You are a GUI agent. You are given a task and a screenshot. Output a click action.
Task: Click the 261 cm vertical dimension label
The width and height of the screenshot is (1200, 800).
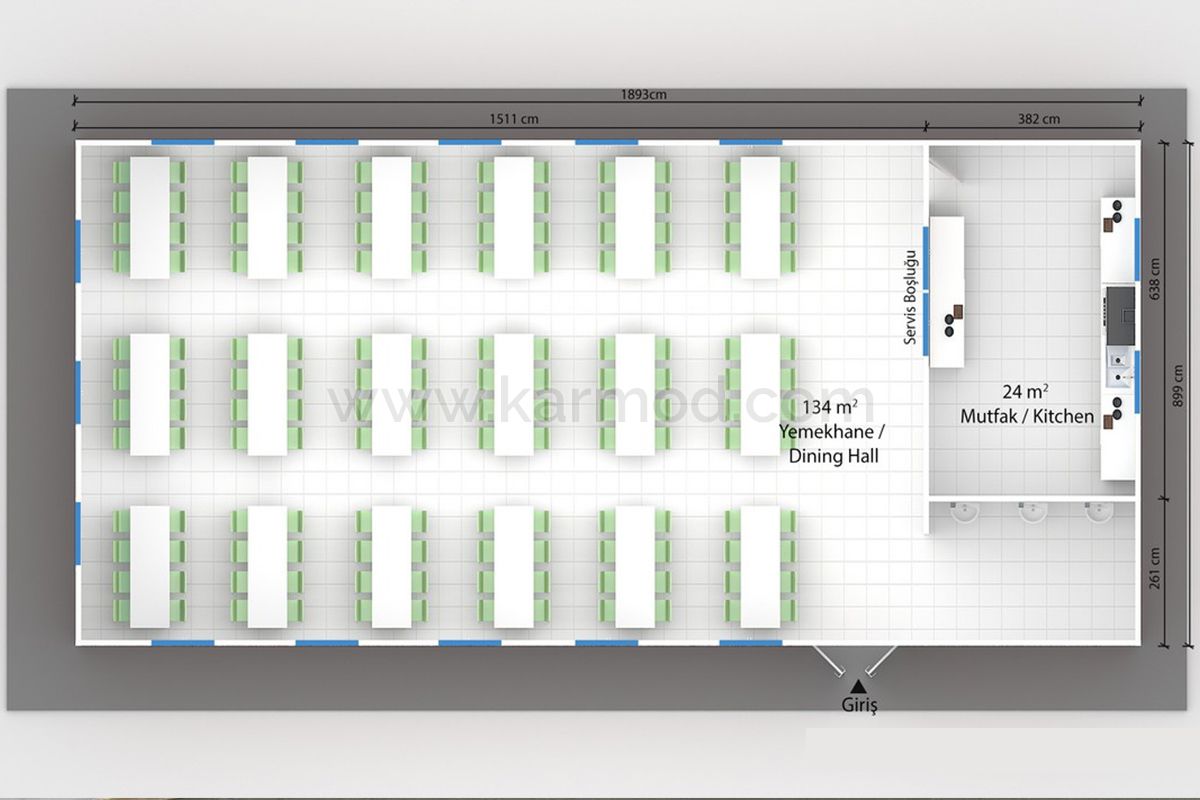tap(1155, 568)
